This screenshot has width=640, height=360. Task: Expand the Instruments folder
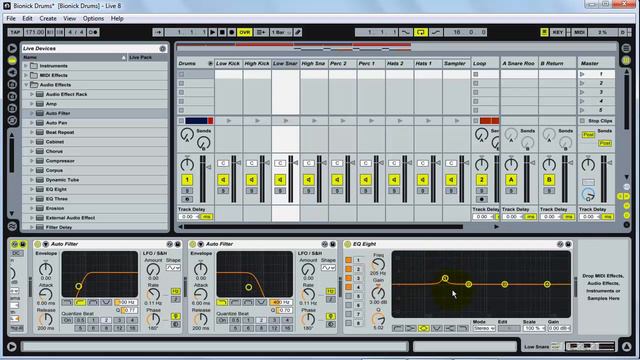[x=26, y=66]
